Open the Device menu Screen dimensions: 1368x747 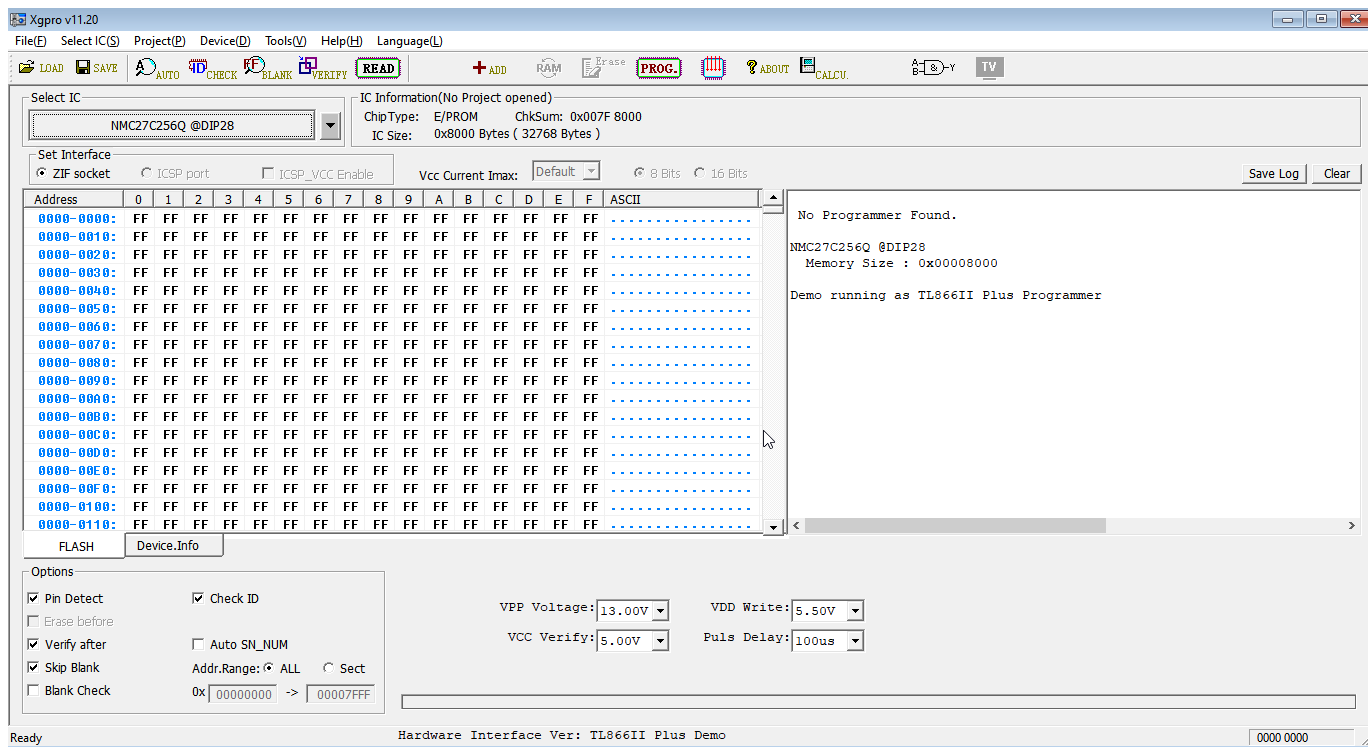[225, 41]
